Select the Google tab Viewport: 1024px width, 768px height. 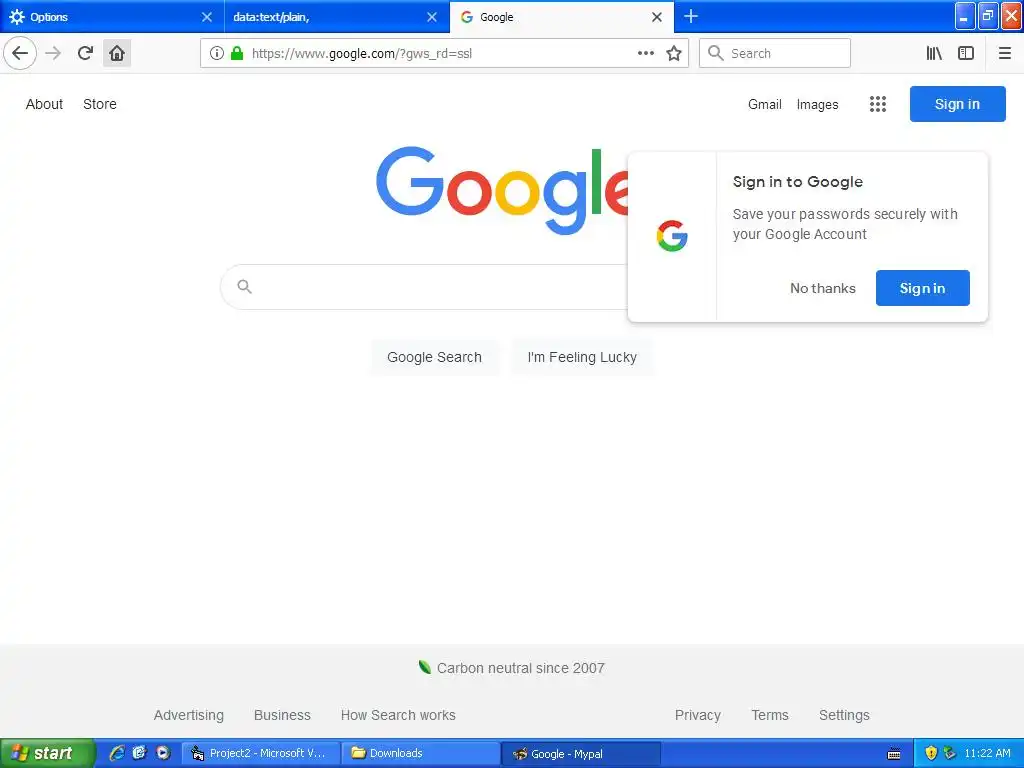[x=562, y=17]
